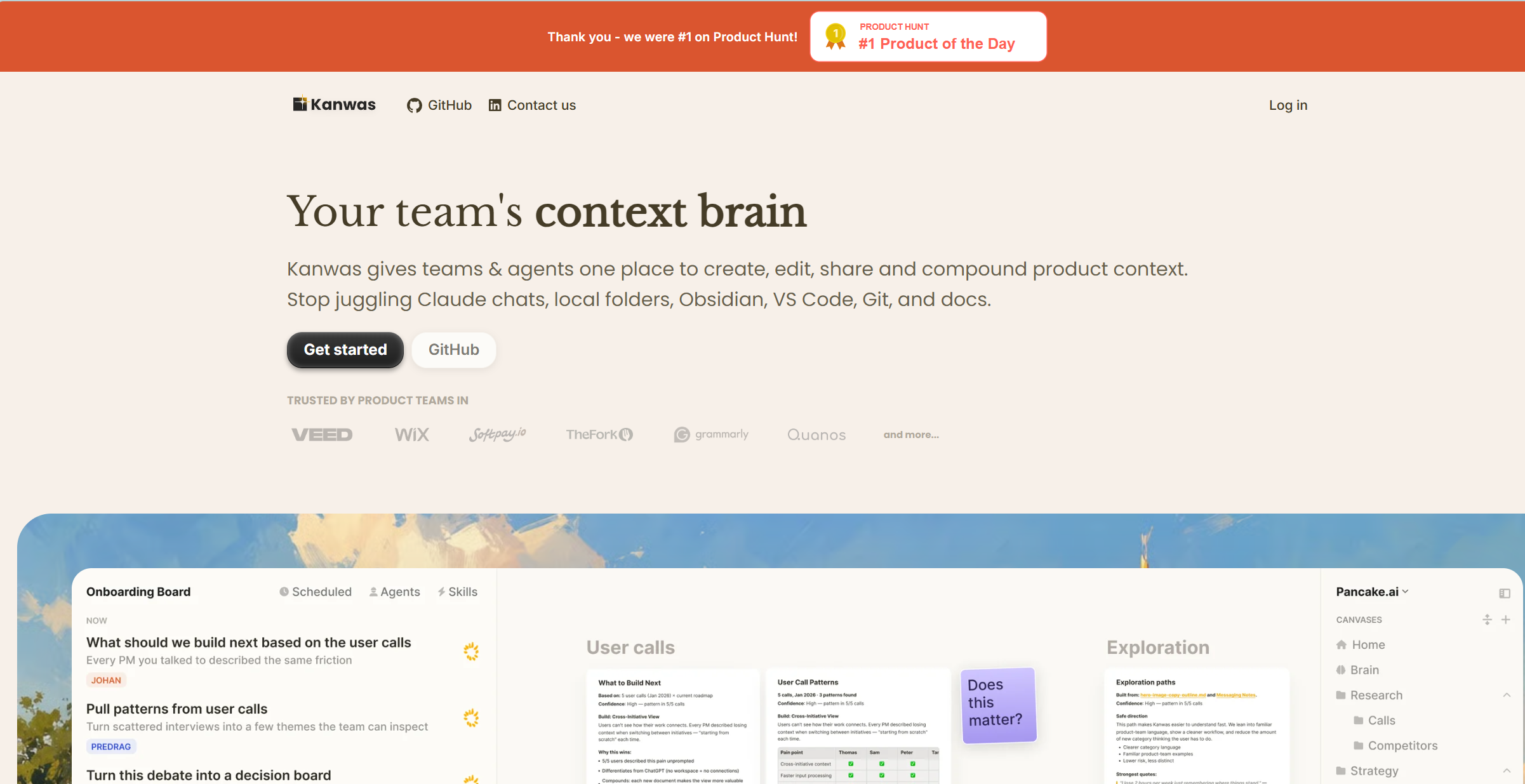The width and height of the screenshot is (1525, 784).
Task: Open the 'User Call Patterns' document card
Action: tap(858, 726)
